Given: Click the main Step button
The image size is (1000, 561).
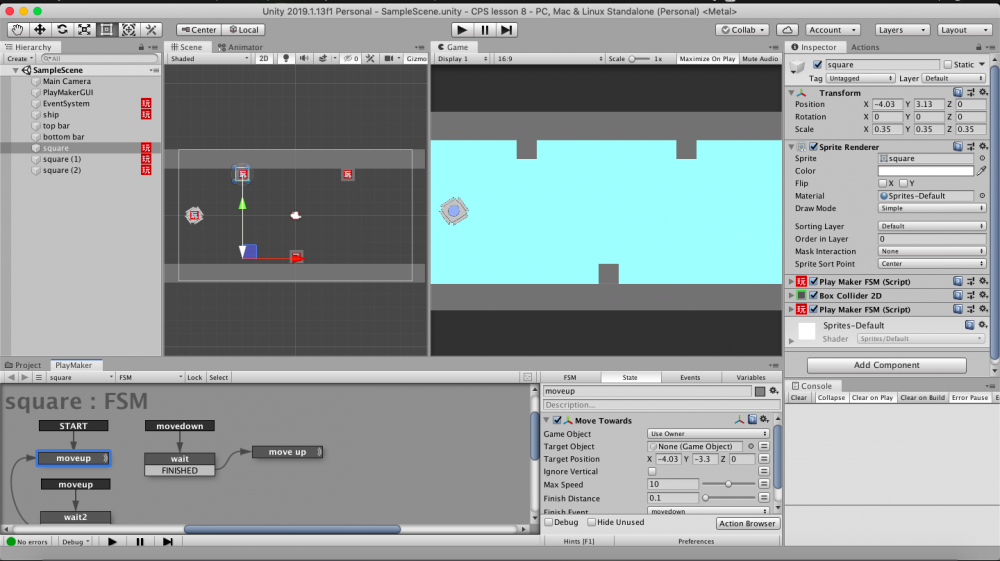Looking at the screenshot, I should [x=506, y=30].
